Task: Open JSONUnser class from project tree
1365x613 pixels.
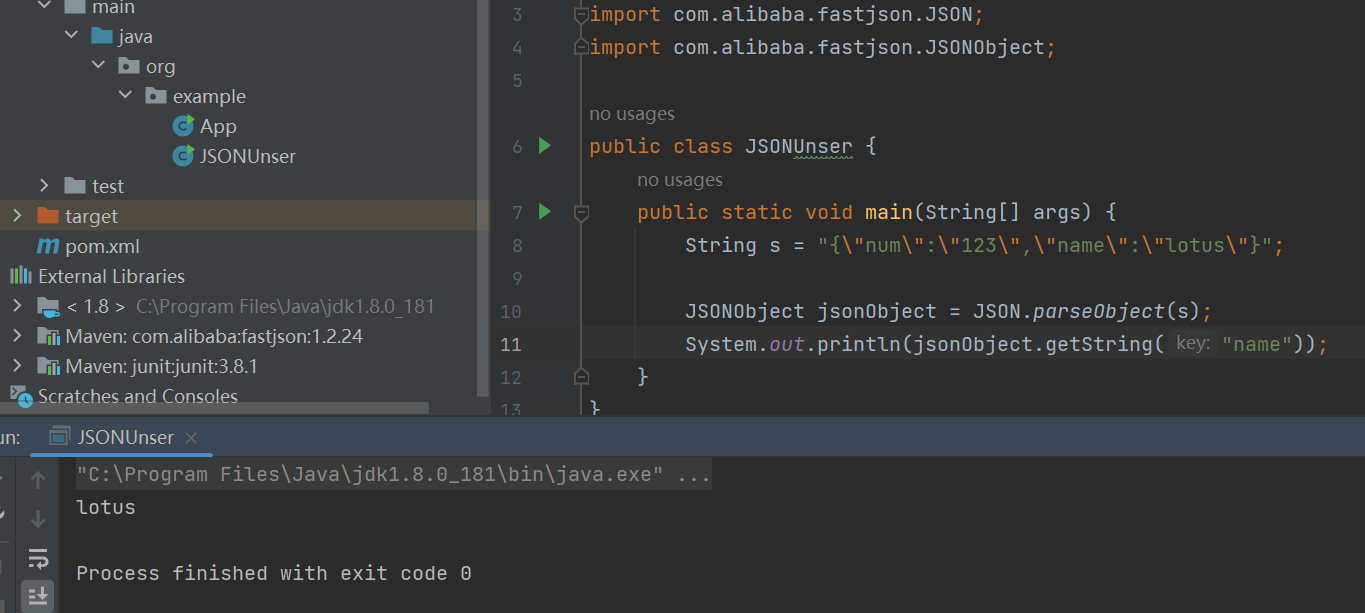Action: click(x=247, y=156)
